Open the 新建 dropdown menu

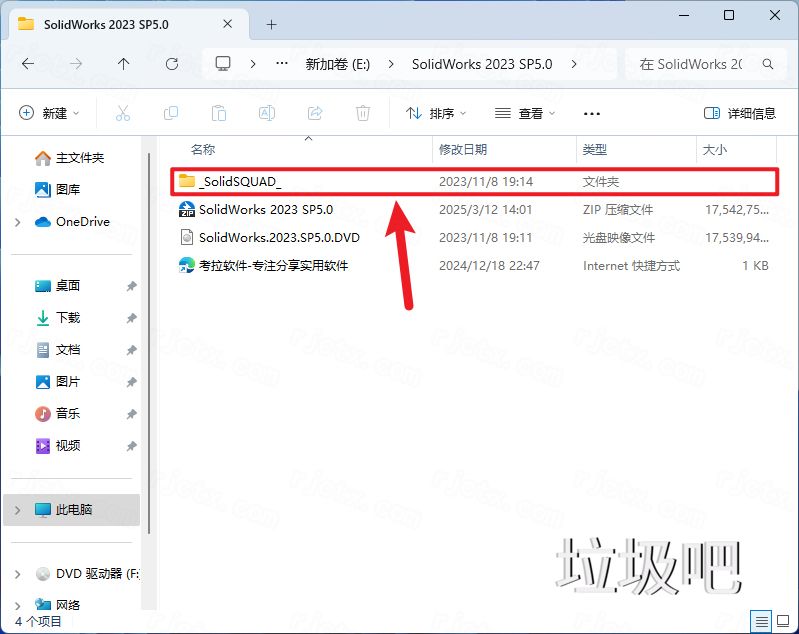coord(49,113)
